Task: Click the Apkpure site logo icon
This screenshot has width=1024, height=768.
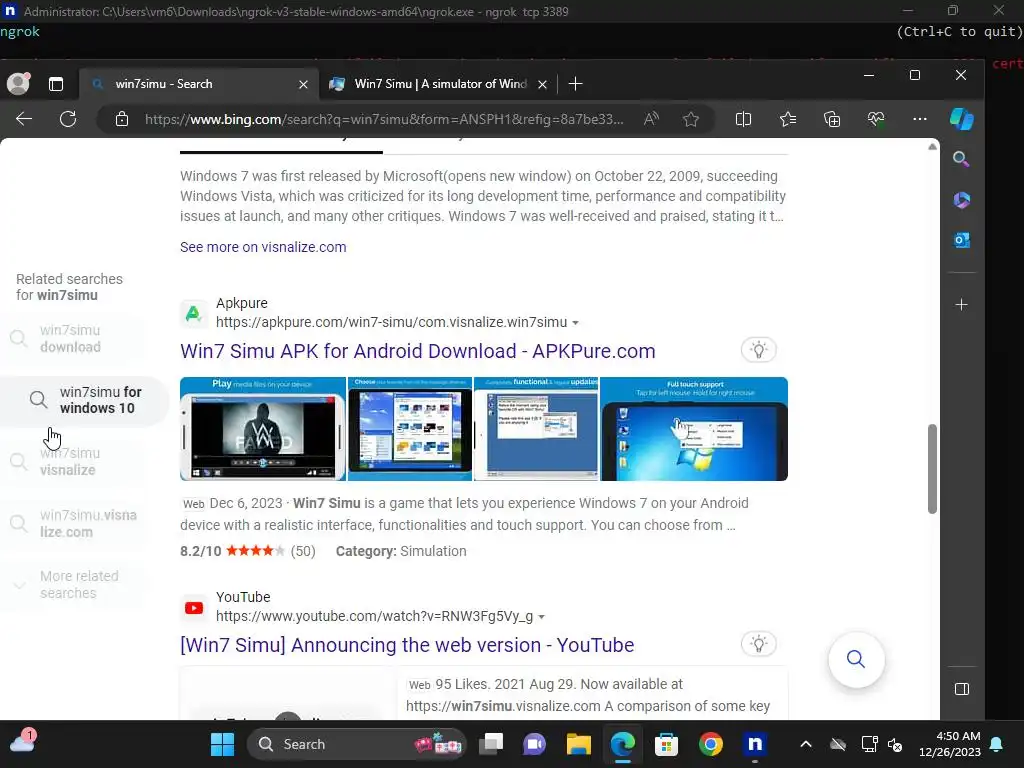Action: pyautogui.click(x=193, y=313)
